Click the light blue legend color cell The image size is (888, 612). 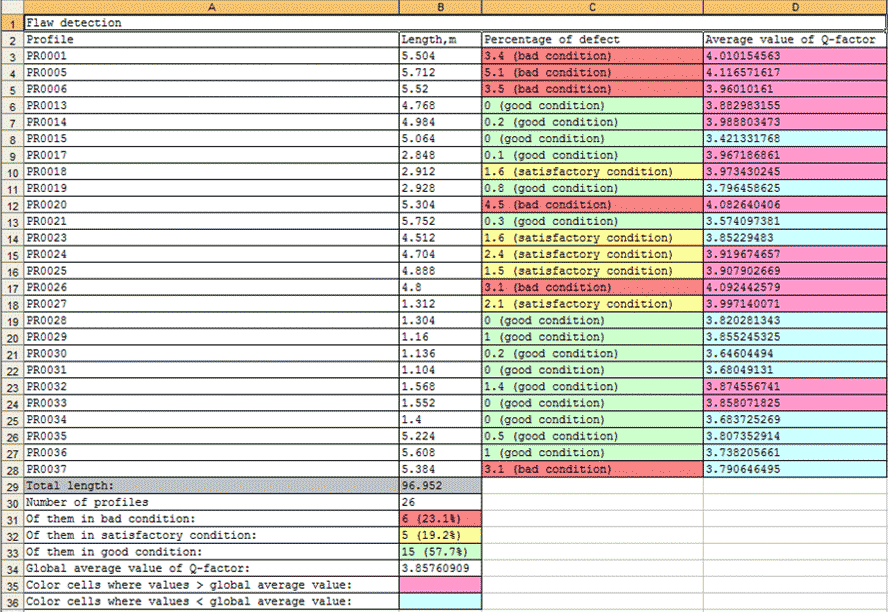point(439,601)
